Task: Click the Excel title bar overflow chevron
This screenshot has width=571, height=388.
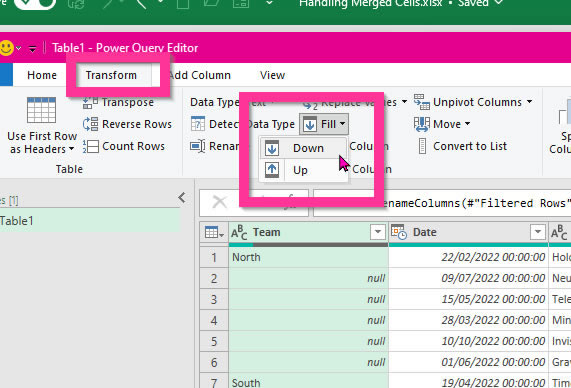Action: pyautogui.click(x=269, y=3)
